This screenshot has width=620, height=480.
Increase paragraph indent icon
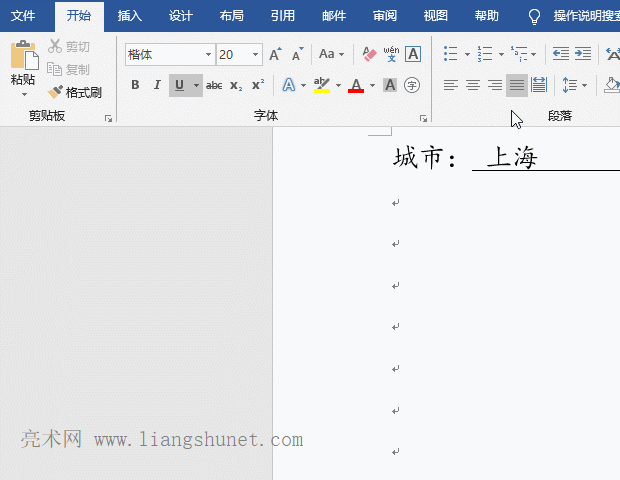tap(583, 53)
